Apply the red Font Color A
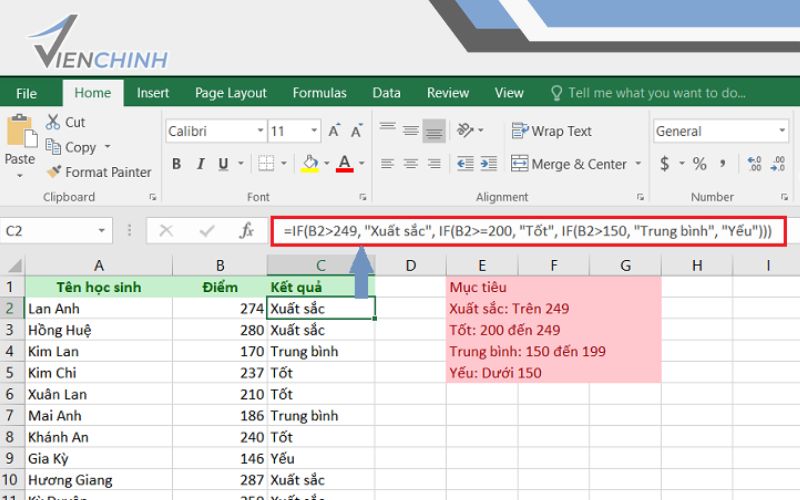Viewport: 800px width, 500px height. [x=345, y=163]
